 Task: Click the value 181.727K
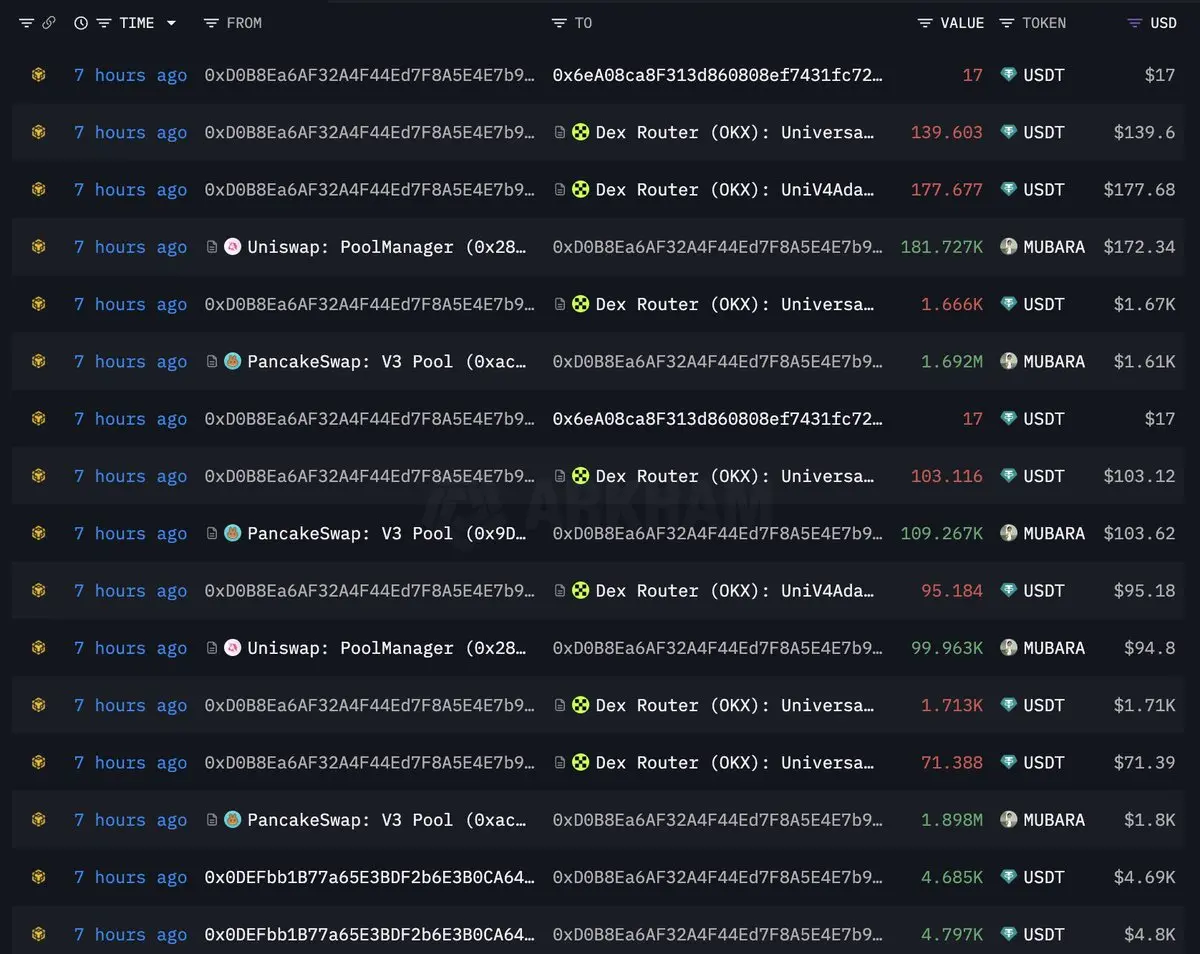(x=942, y=246)
